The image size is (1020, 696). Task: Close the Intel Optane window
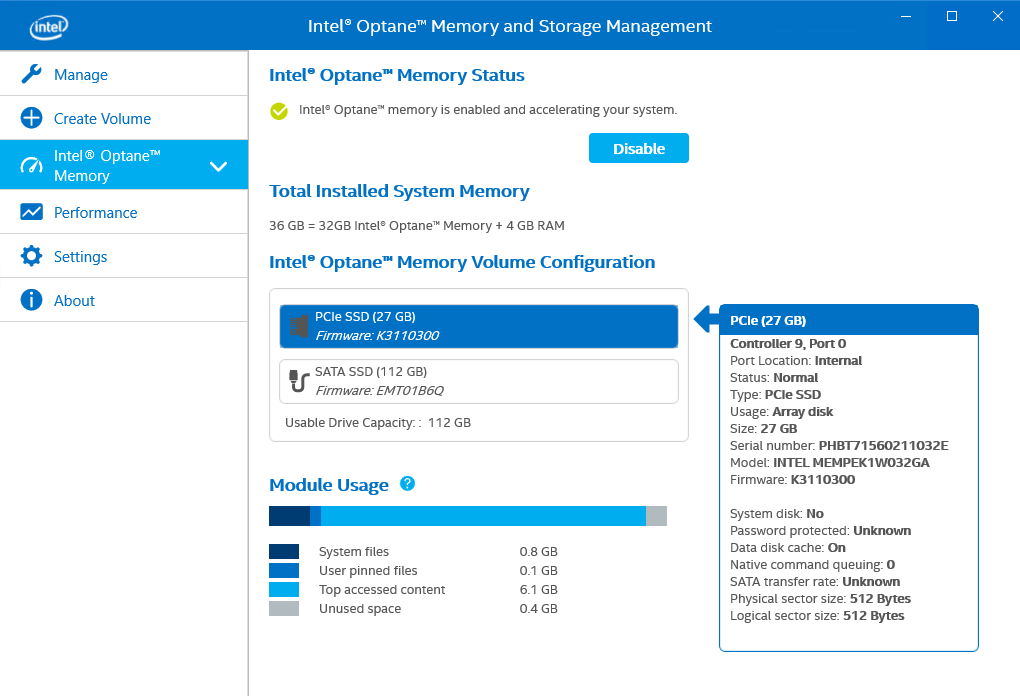[x=998, y=16]
